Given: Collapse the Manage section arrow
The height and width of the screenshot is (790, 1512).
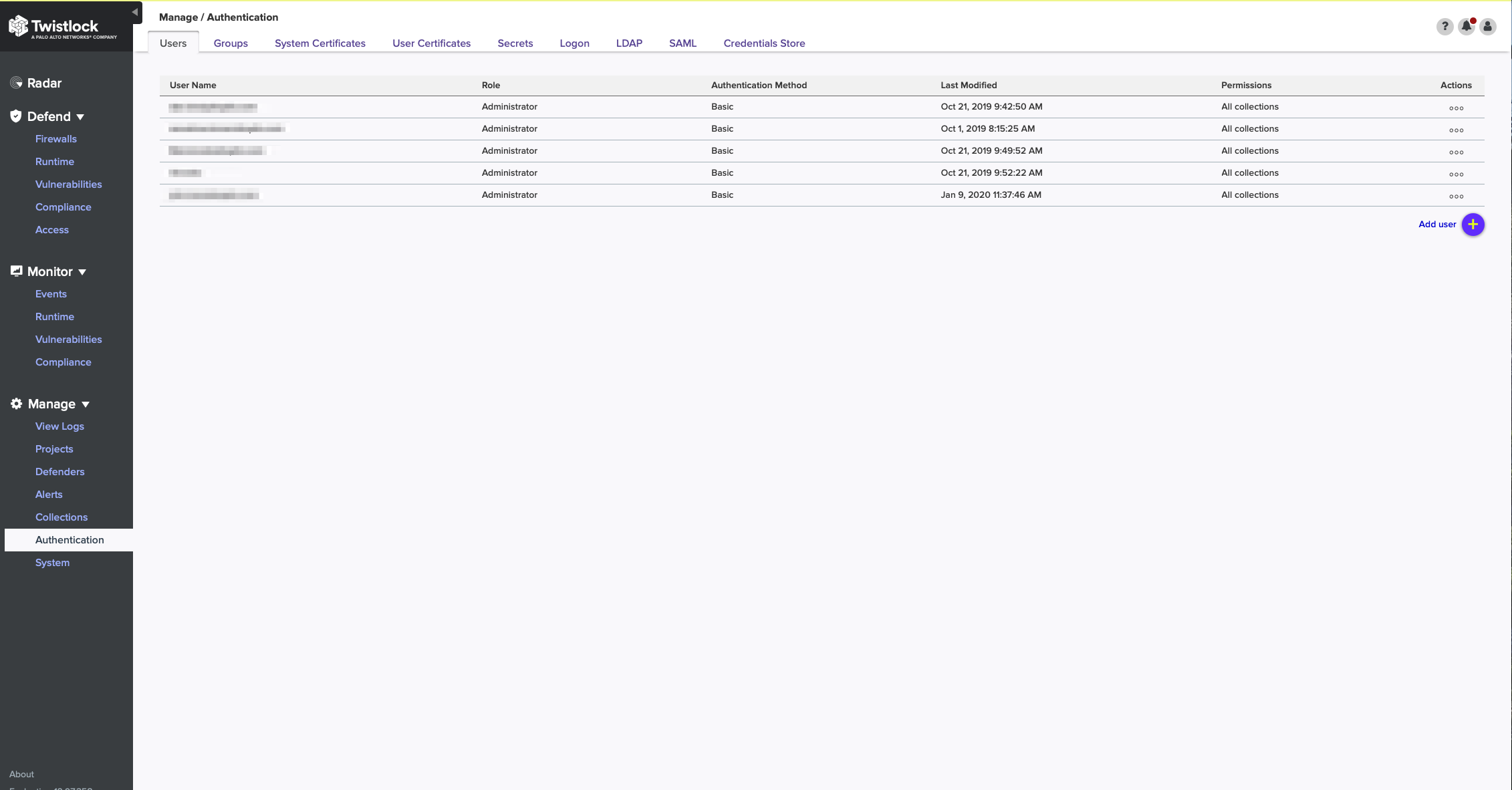Looking at the screenshot, I should pyautogui.click(x=86, y=404).
